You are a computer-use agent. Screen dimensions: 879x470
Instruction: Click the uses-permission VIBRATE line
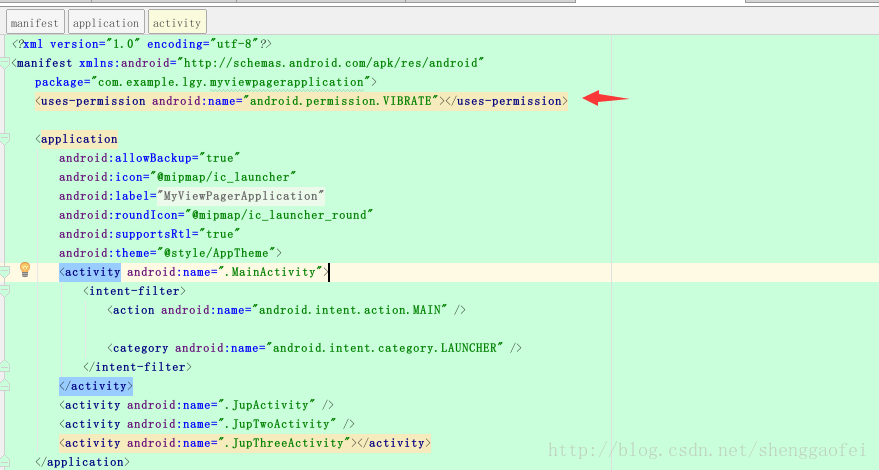tap(301, 101)
